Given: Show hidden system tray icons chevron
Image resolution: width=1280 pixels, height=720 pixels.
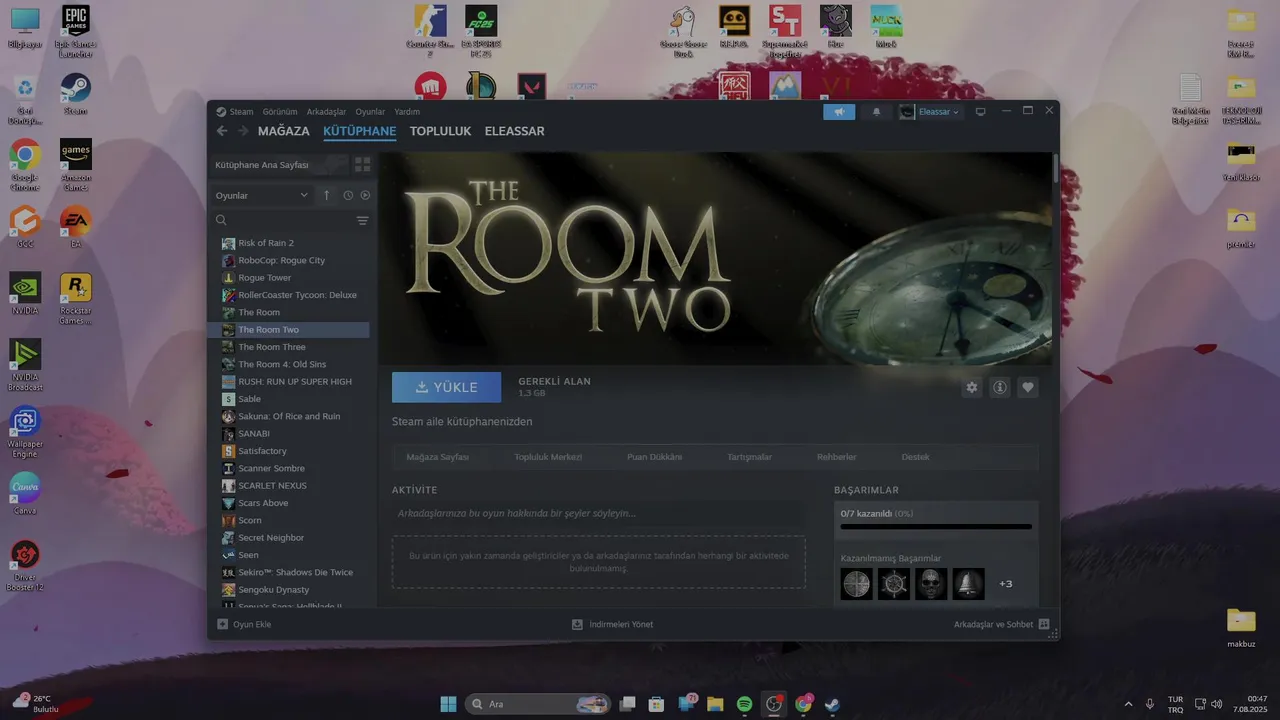Looking at the screenshot, I should [x=1129, y=704].
